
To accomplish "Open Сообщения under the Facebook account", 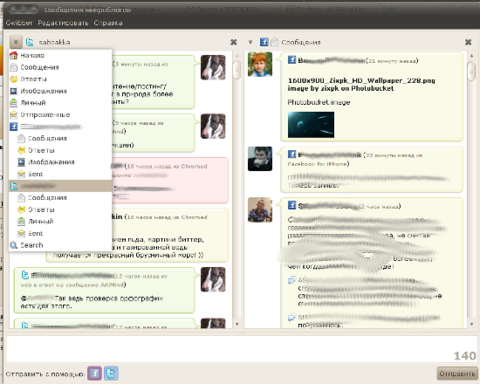I will pos(60,138).
